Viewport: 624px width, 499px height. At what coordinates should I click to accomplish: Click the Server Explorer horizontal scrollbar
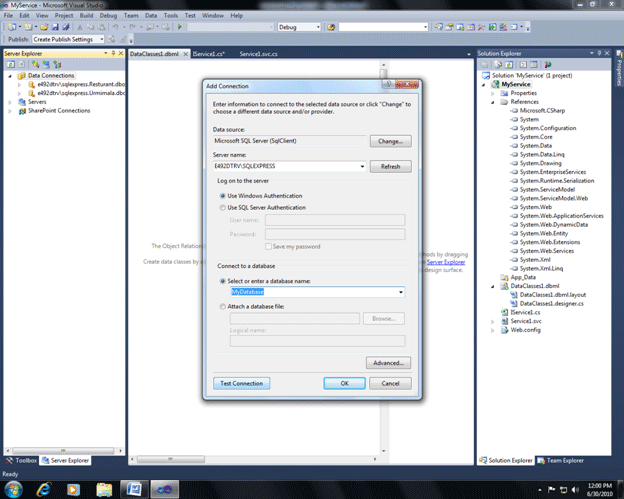[64, 450]
